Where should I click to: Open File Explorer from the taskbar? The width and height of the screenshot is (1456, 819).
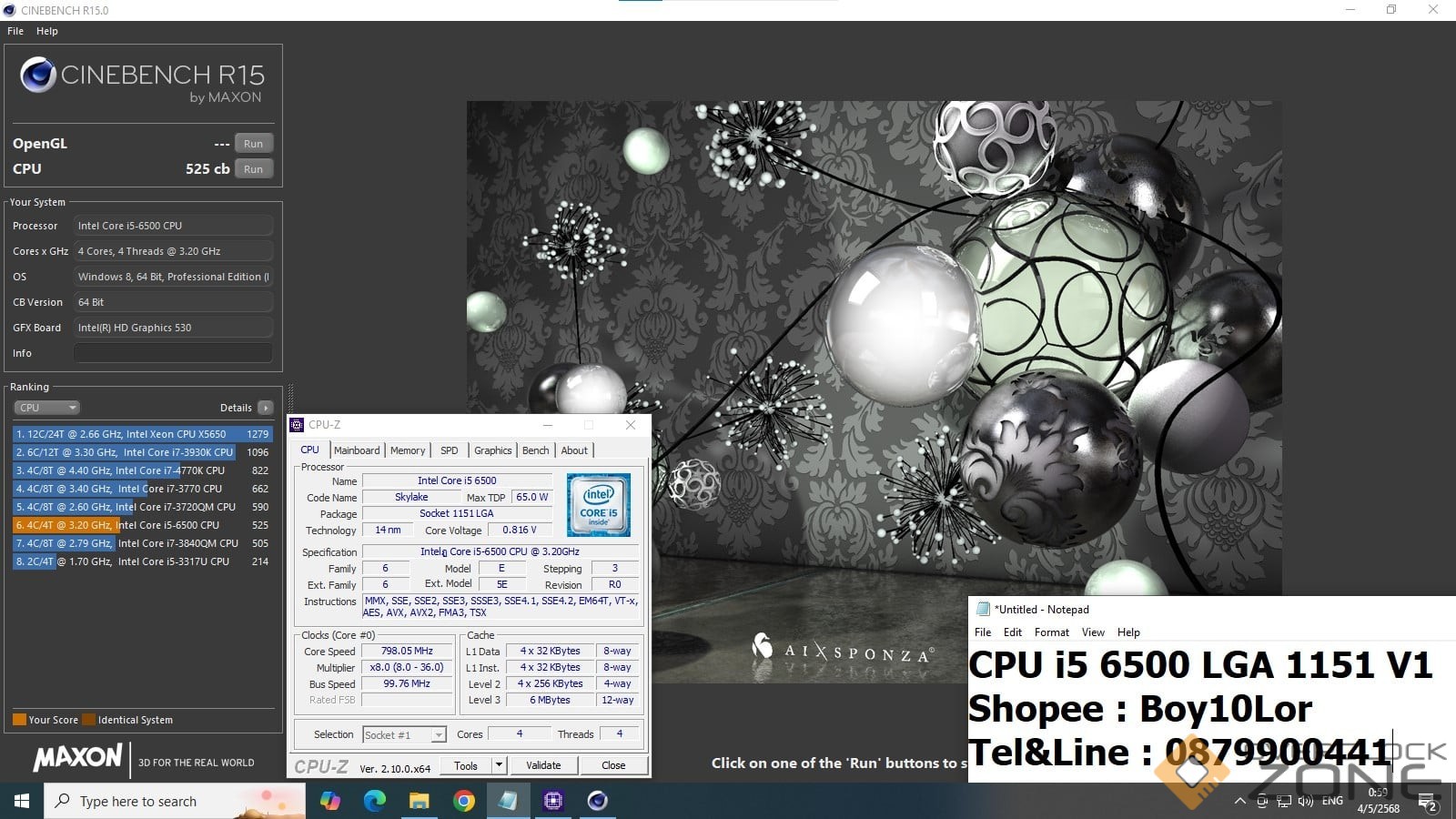point(419,801)
